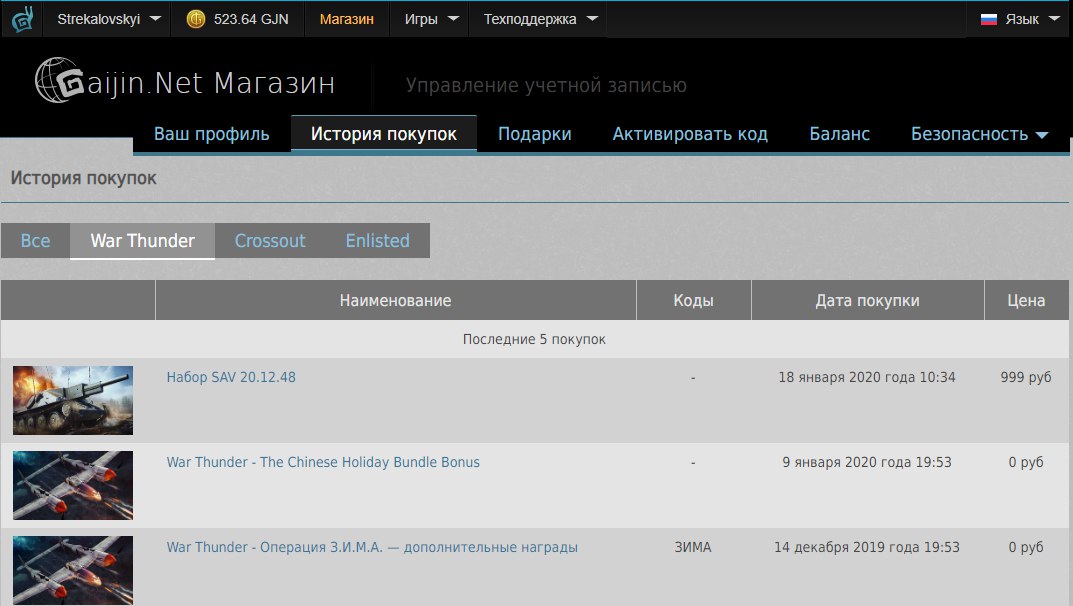This screenshot has height=606, width=1073.
Task: Open the Язык language selector
Action: [x=1019, y=19]
